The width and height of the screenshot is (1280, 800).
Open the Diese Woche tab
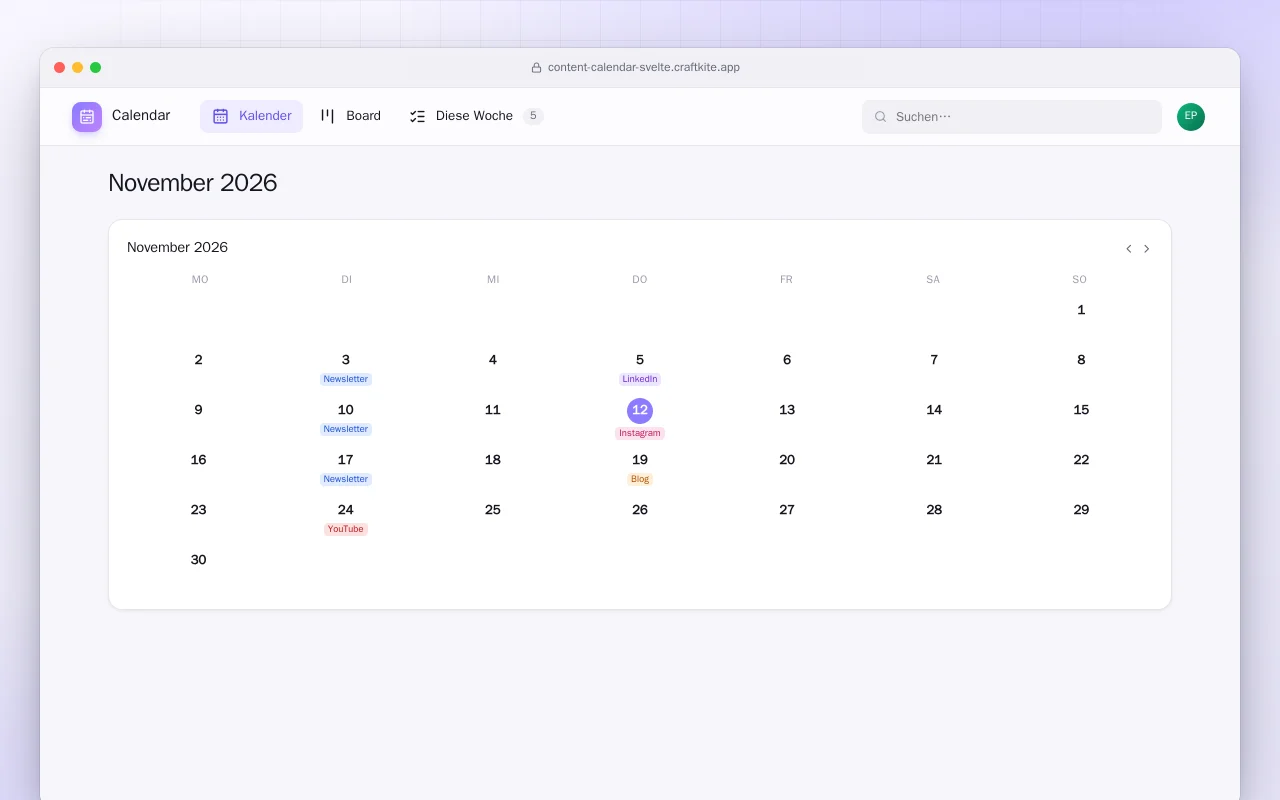475,116
